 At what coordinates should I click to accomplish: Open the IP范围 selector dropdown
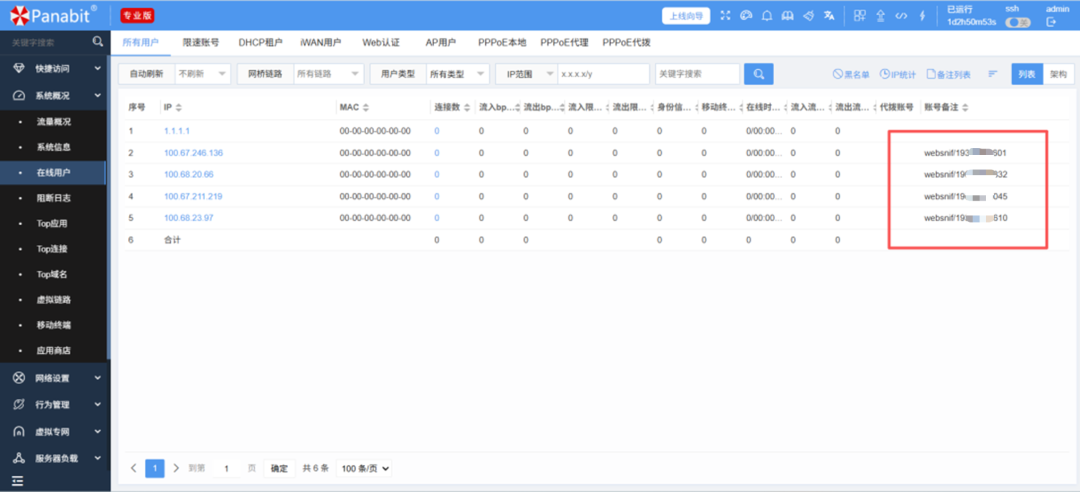pos(526,74)
